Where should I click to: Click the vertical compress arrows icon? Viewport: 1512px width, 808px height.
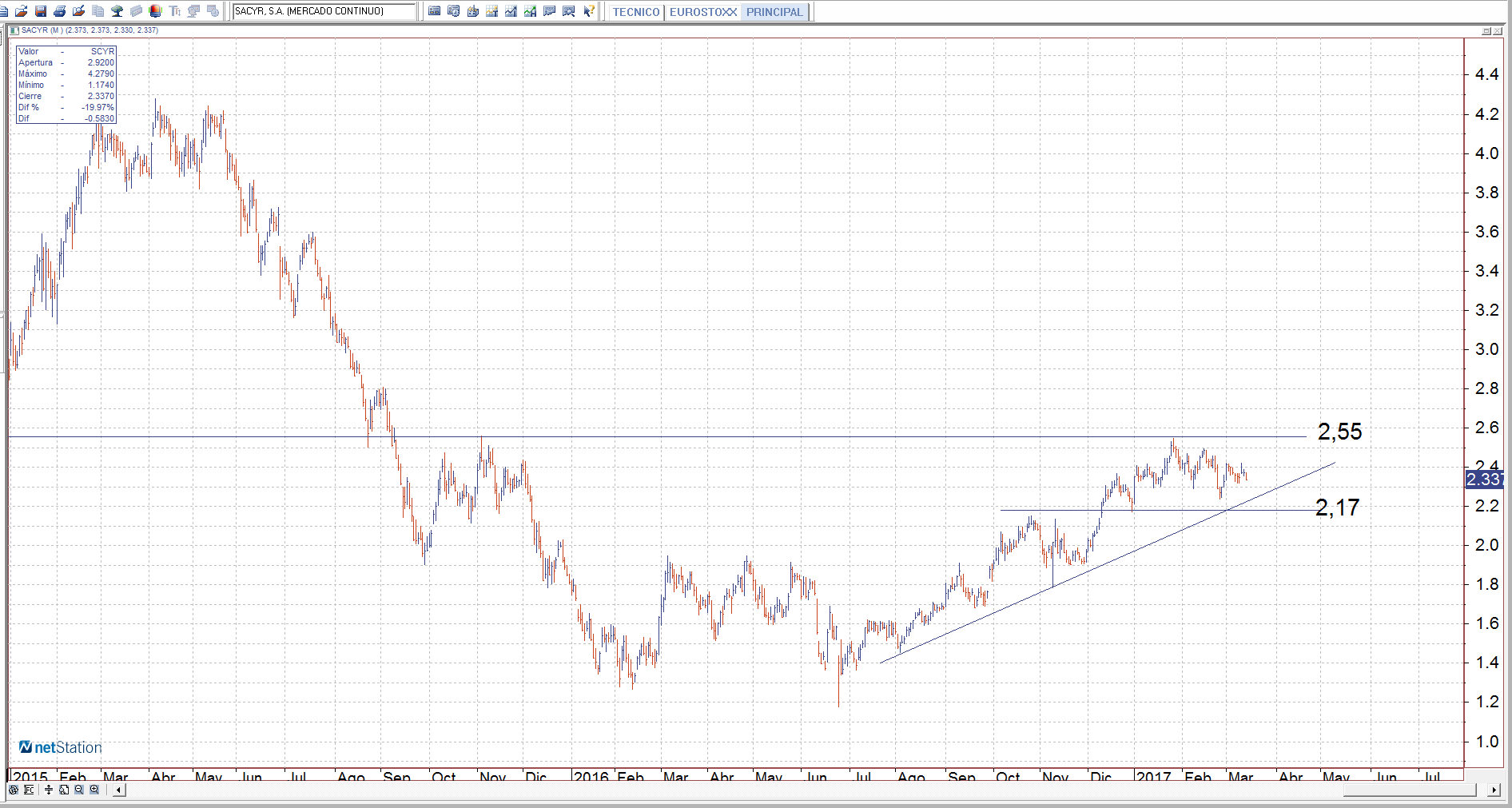(49, 790)
